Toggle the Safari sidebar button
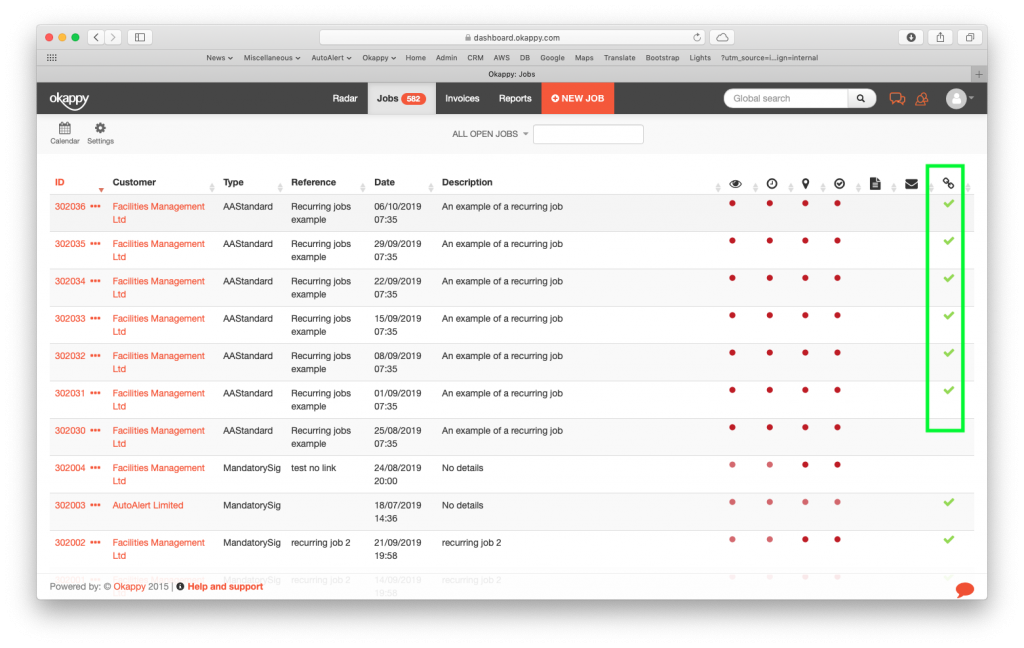Image resolution: width=1024 pixels, height=648 pixels. [140, 37]
